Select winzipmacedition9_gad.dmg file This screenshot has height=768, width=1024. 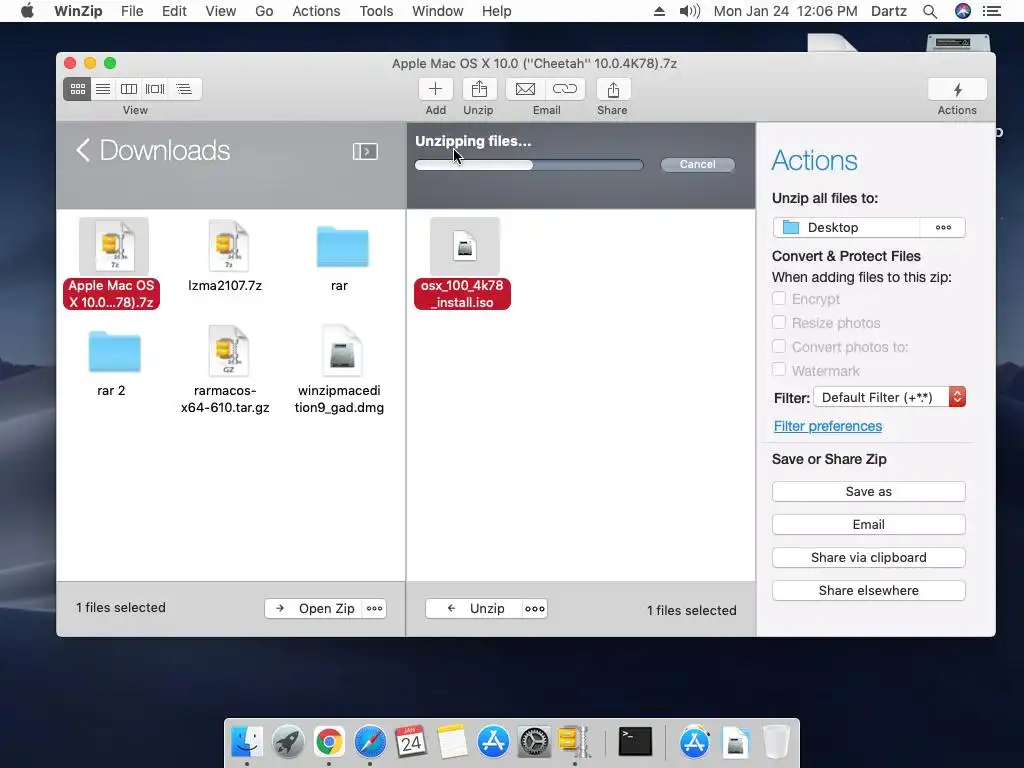tap(340, 369)
